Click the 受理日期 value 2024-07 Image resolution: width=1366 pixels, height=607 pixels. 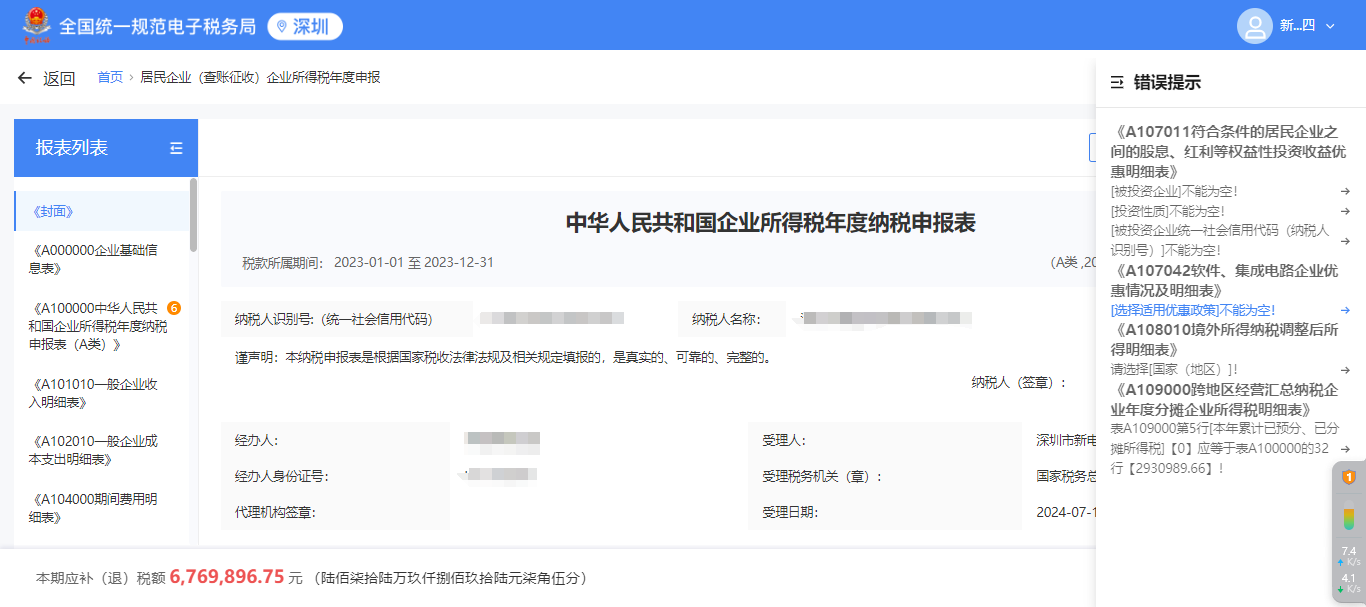[x=1066, y=512]
